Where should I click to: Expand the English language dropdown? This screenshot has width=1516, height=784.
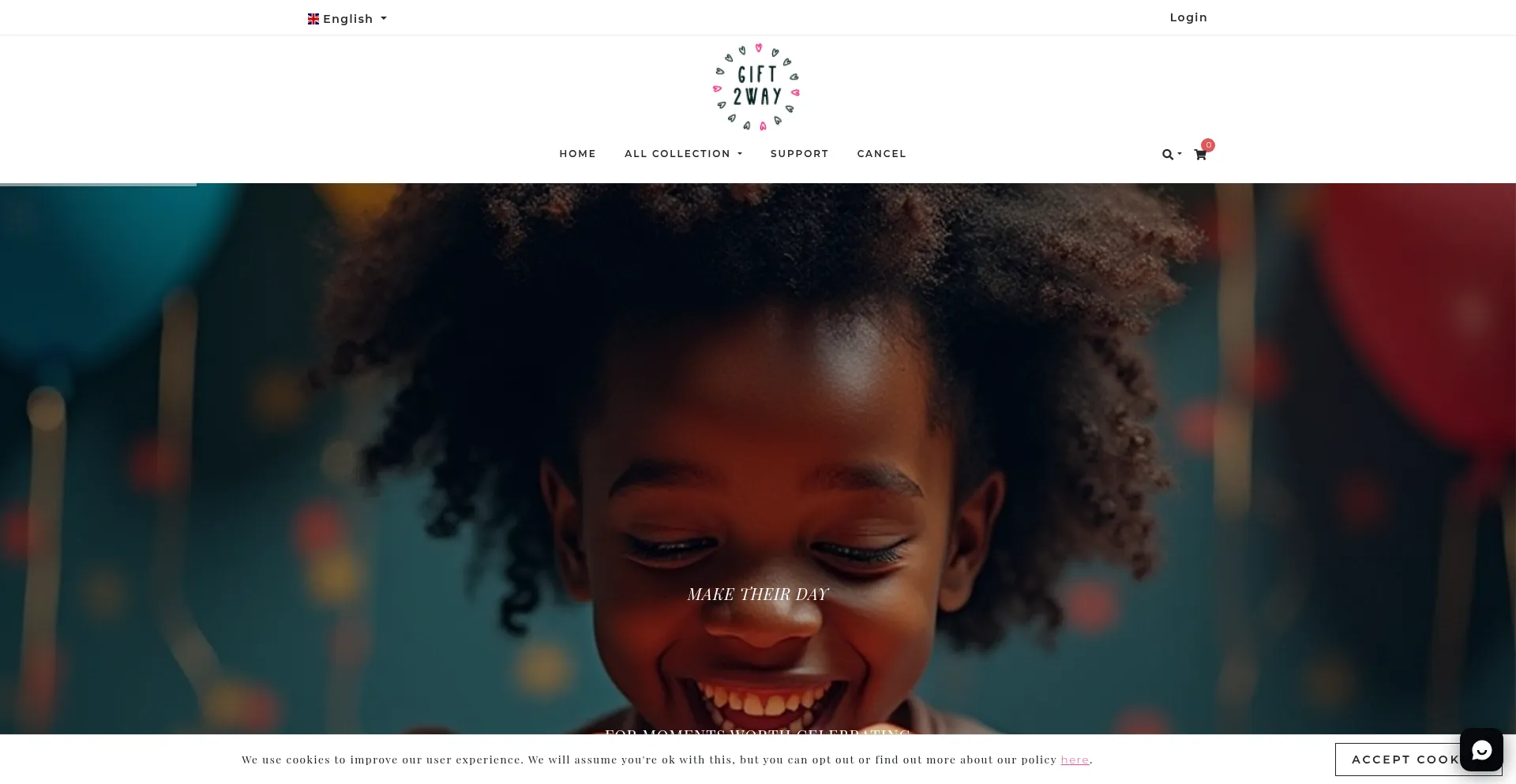click(347, 19)
